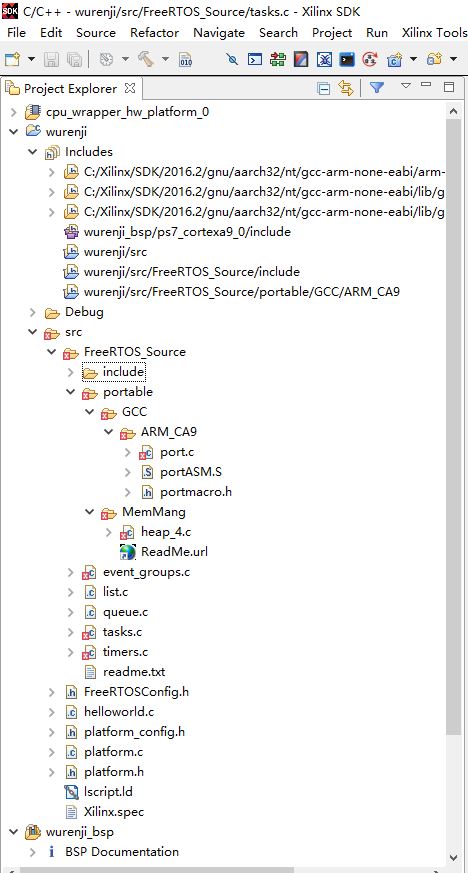Viewport: 468px width, 873px height.
Task: Collapse the FreeRTOS_Source folder
Action: click(52, 352)
